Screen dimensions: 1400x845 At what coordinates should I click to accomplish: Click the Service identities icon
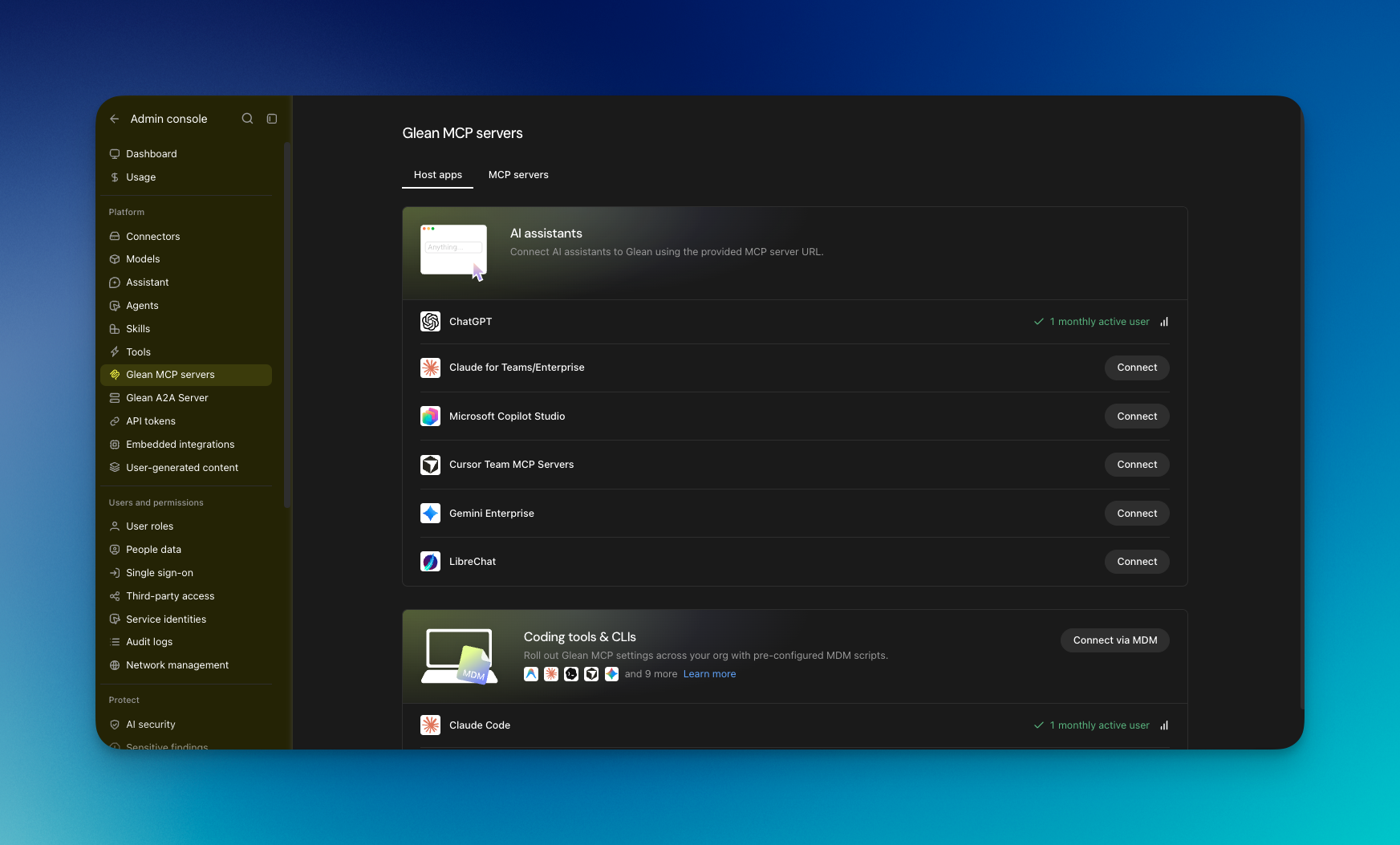click(115, 620)
